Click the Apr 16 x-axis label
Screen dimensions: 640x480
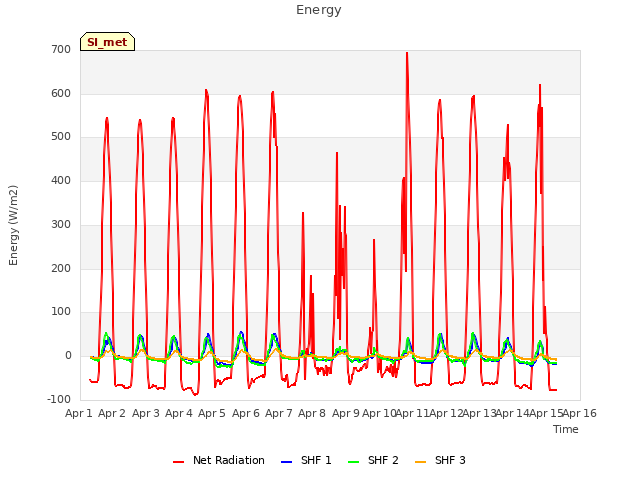[580, 413]
